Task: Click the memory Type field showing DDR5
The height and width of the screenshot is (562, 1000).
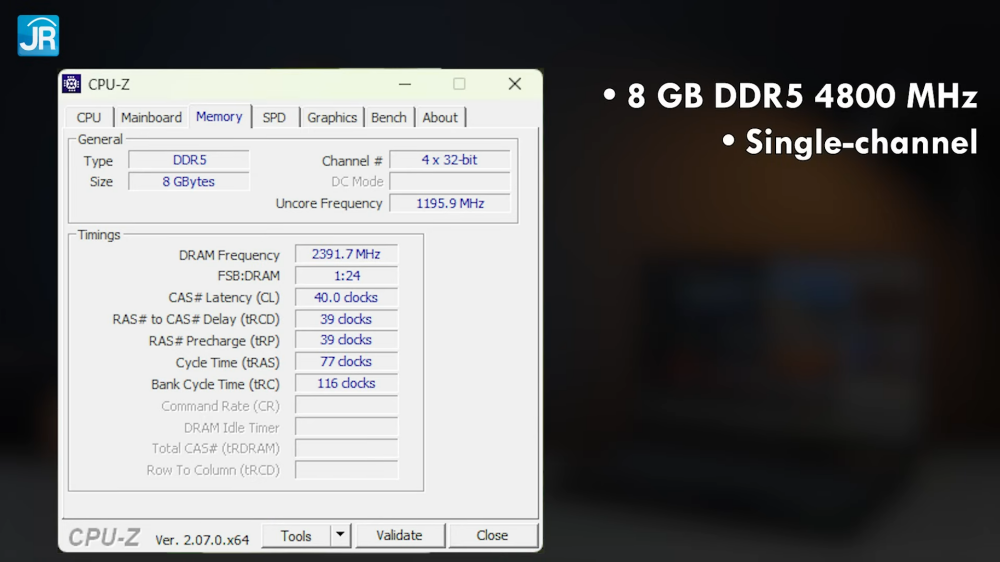Action: click(189, 160)
